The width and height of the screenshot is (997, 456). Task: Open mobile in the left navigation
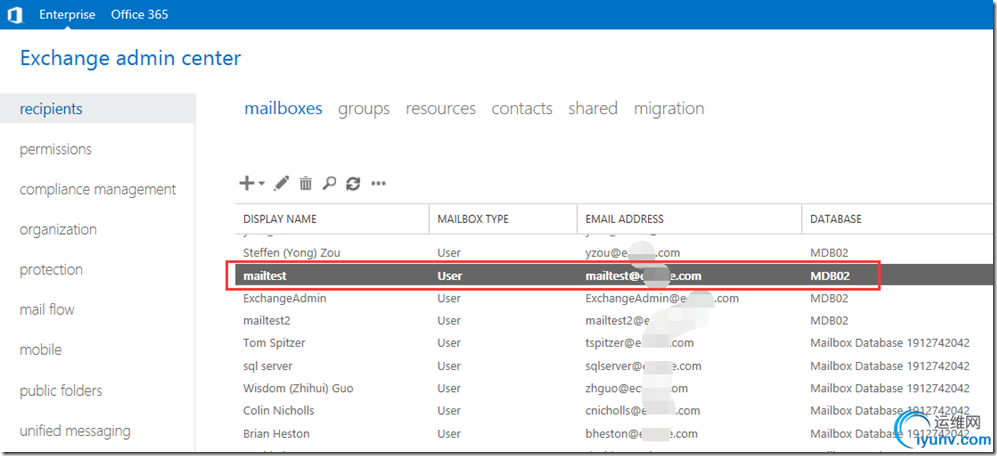41,350
